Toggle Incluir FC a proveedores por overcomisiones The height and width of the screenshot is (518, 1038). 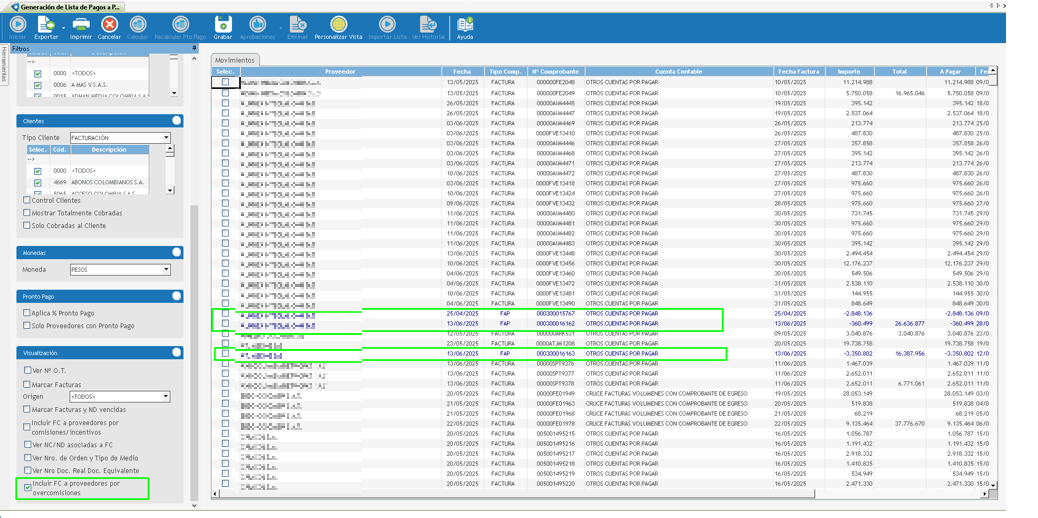point(27,487)
